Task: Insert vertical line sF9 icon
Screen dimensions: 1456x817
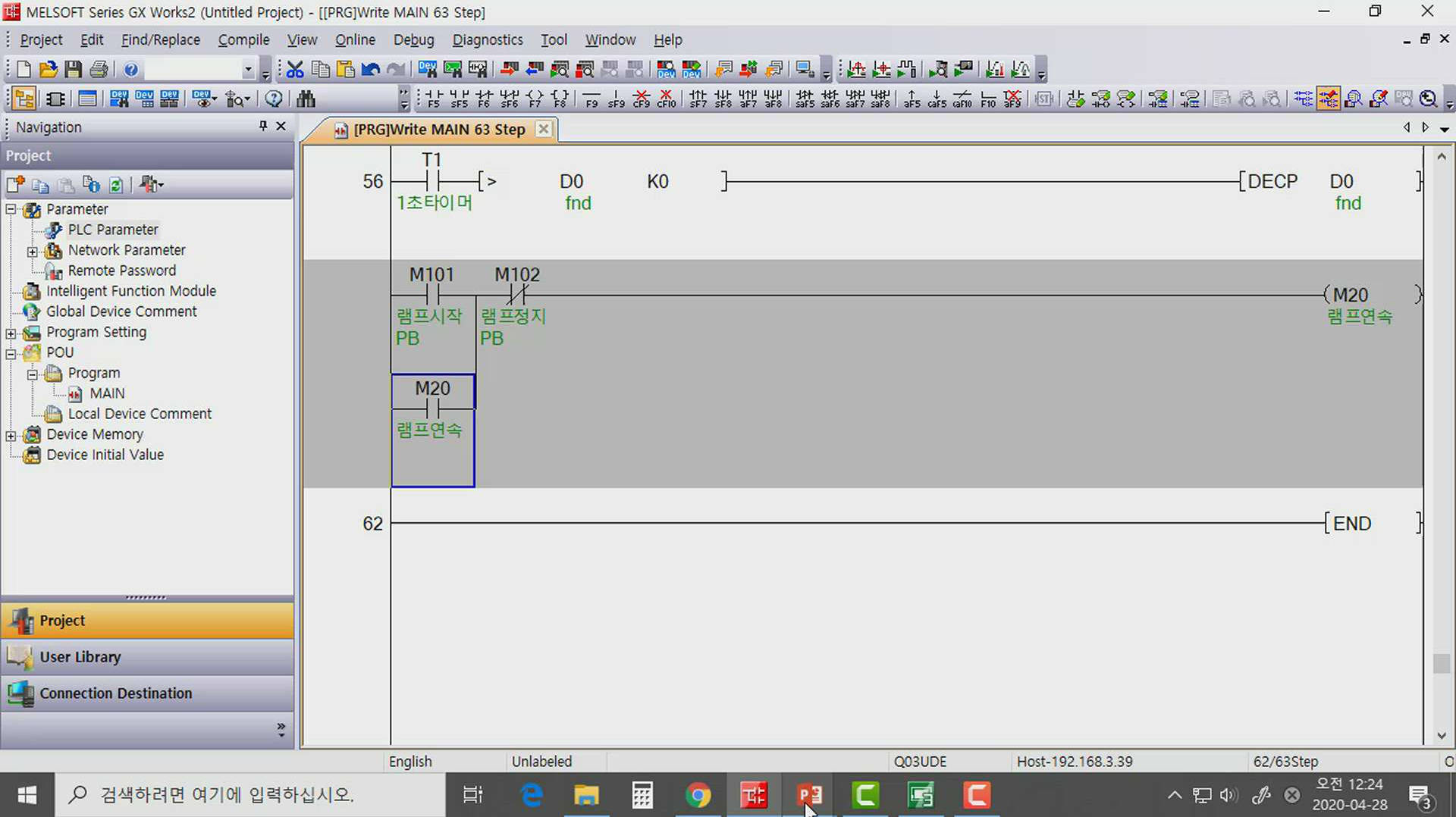Action: 617,99
